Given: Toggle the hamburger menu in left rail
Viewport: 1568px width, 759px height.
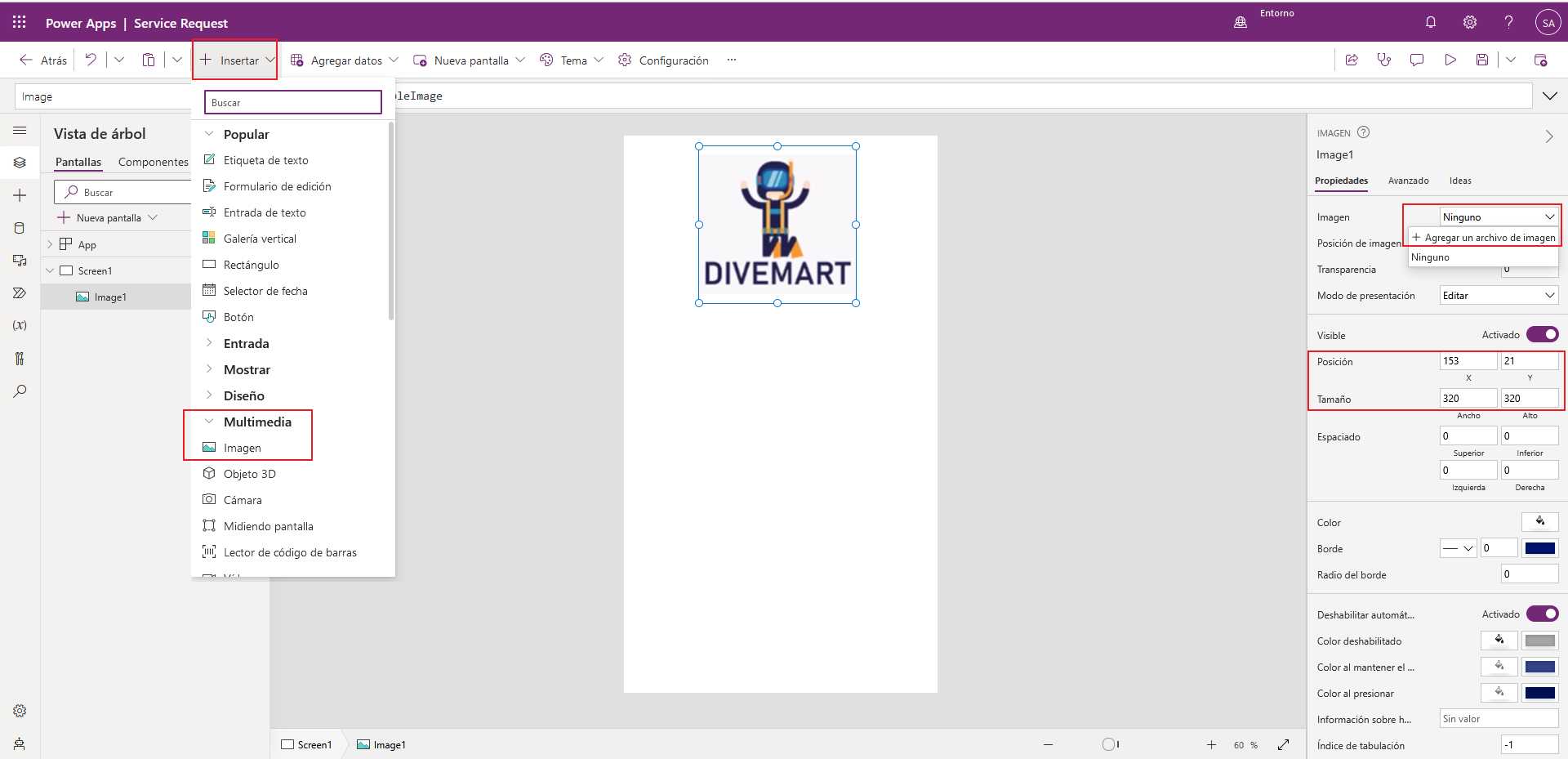Looking at the screenshot, I should (20, 131).
